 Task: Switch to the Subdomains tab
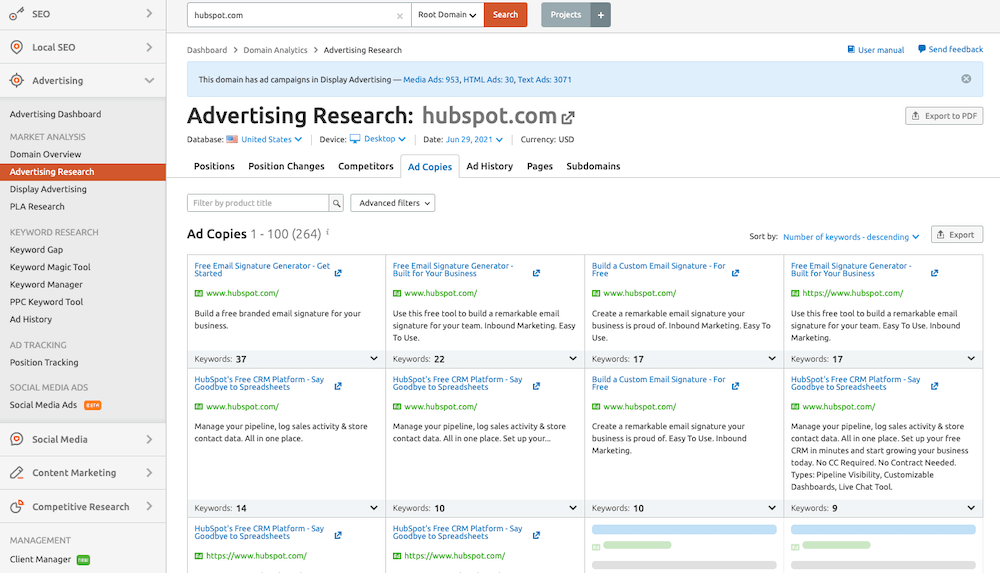coord(593,166)
